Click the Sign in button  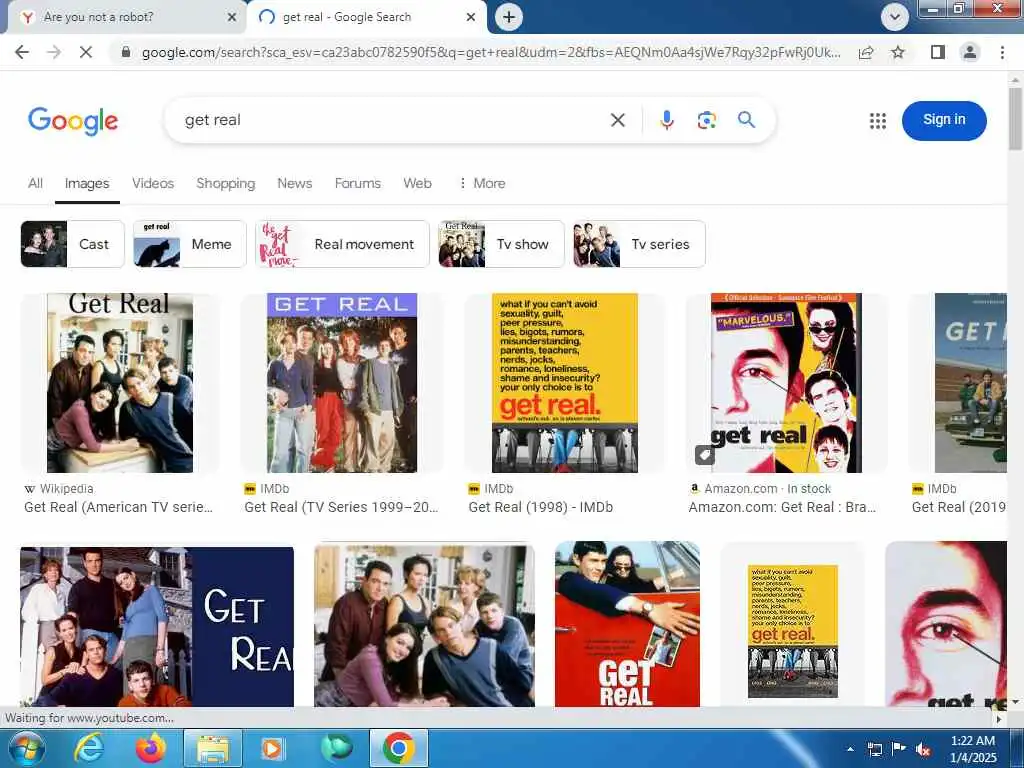pyautogui.click(x=944, y=120)
